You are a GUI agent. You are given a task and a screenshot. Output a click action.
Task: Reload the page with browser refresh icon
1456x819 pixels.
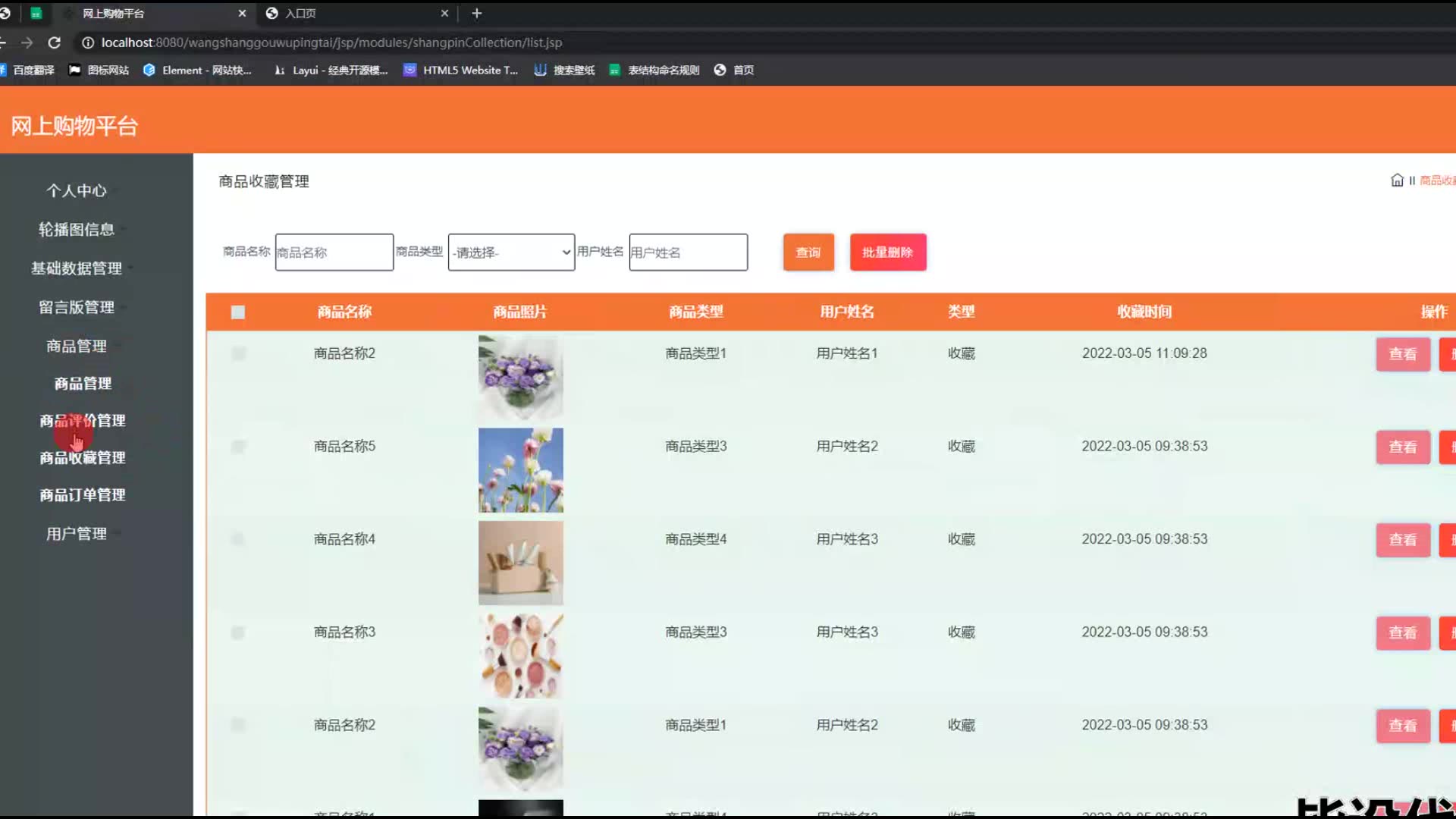pos(54,42)
